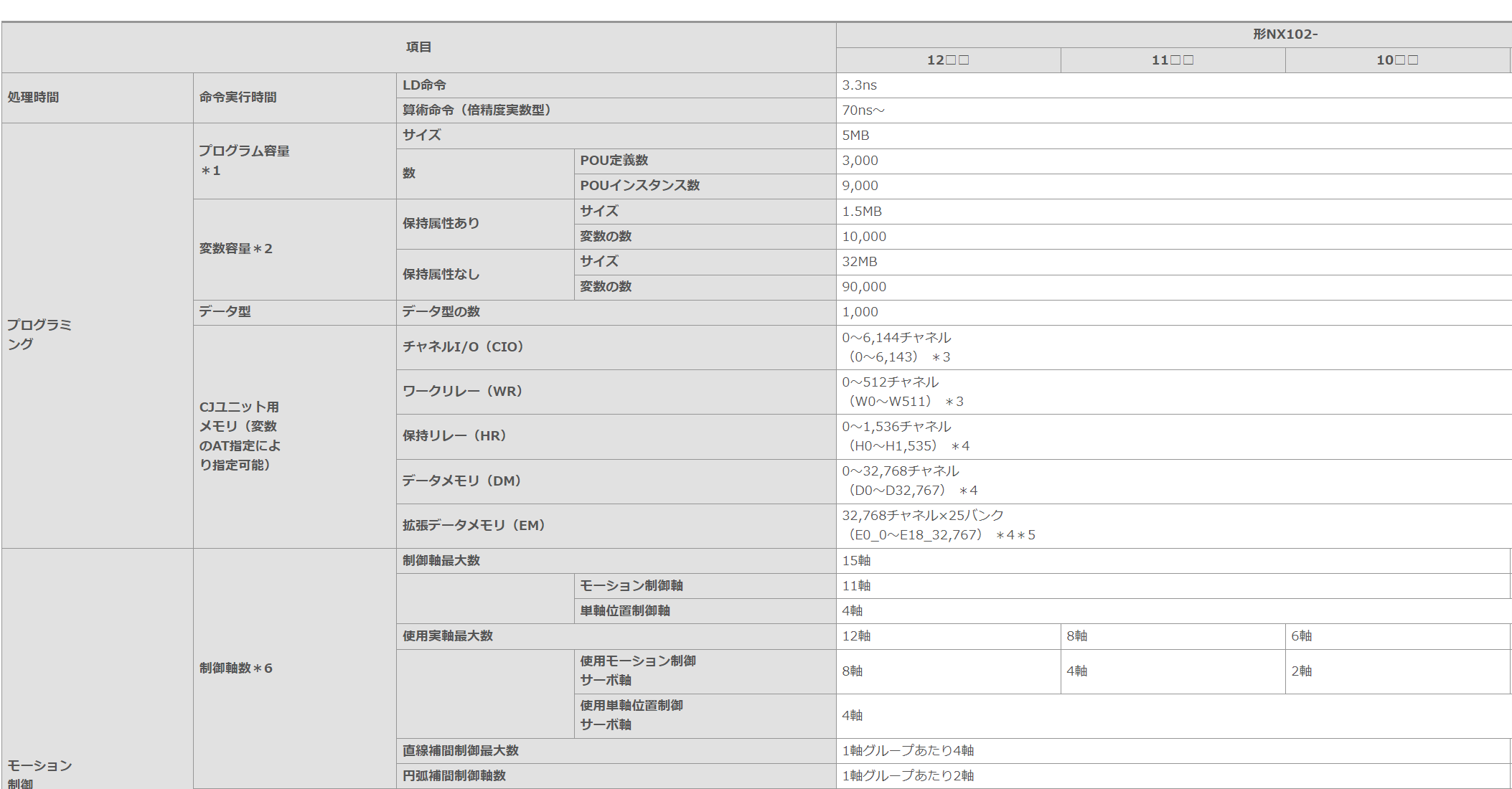The width and height of the screenshot is (1512, 789).
Task: Click the ワークリレー (WR) row label
Action: point(463,392)
